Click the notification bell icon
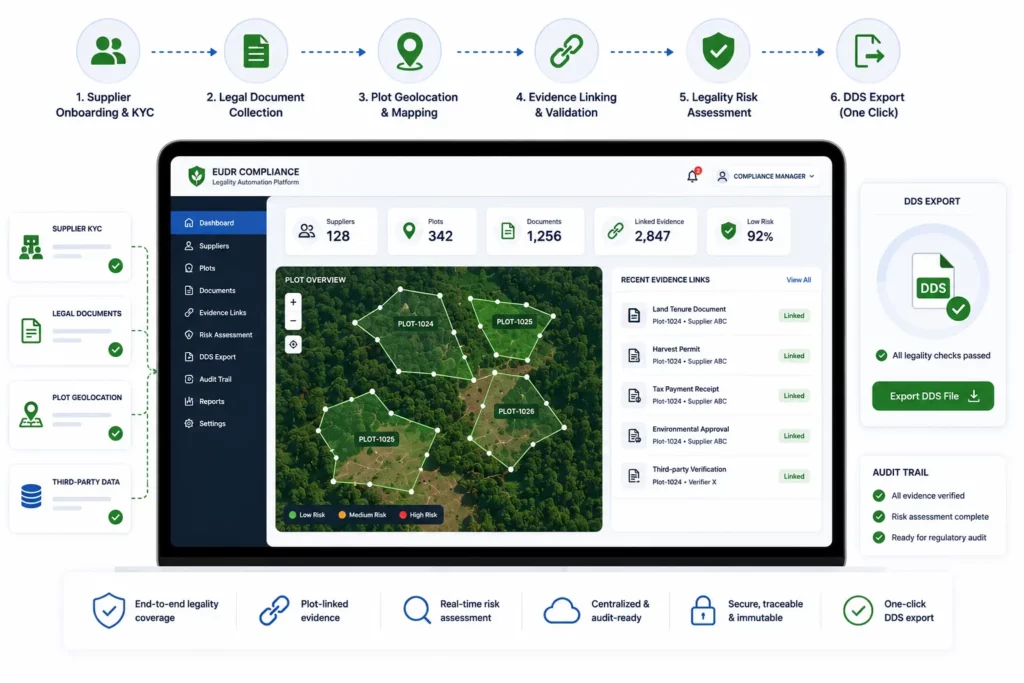 point(692,176)
